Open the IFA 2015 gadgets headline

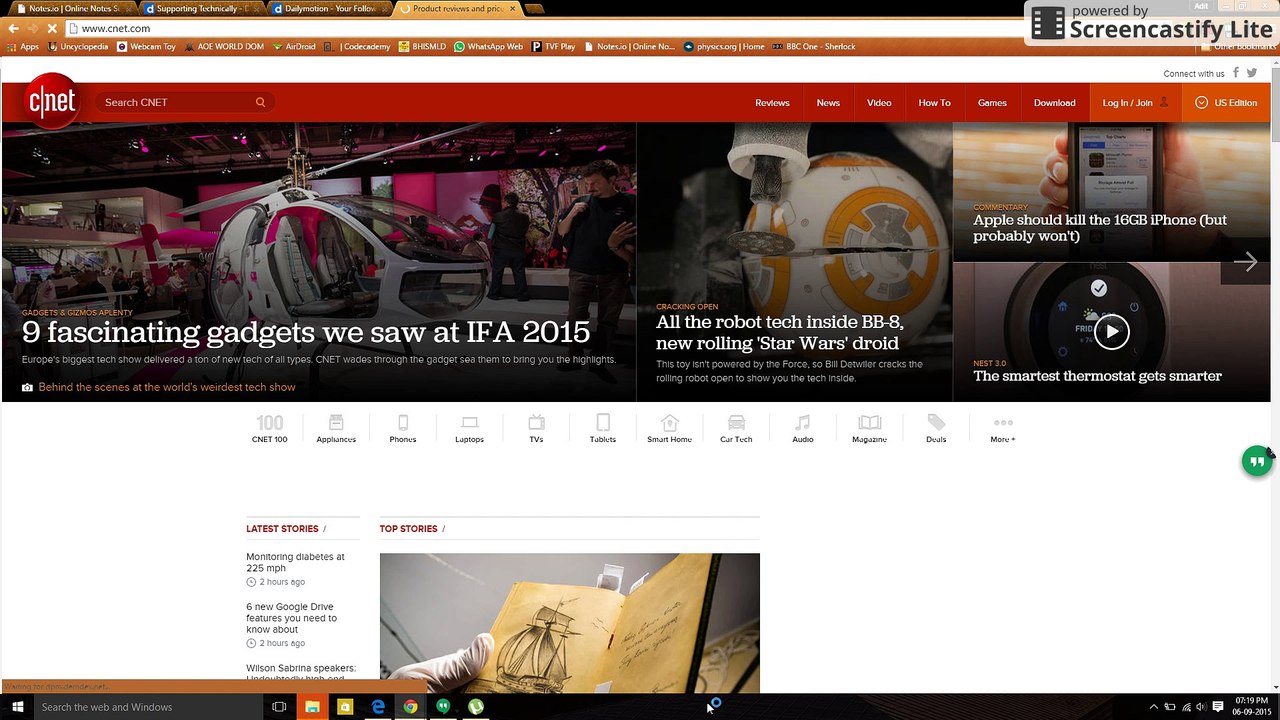coord(306,332)
